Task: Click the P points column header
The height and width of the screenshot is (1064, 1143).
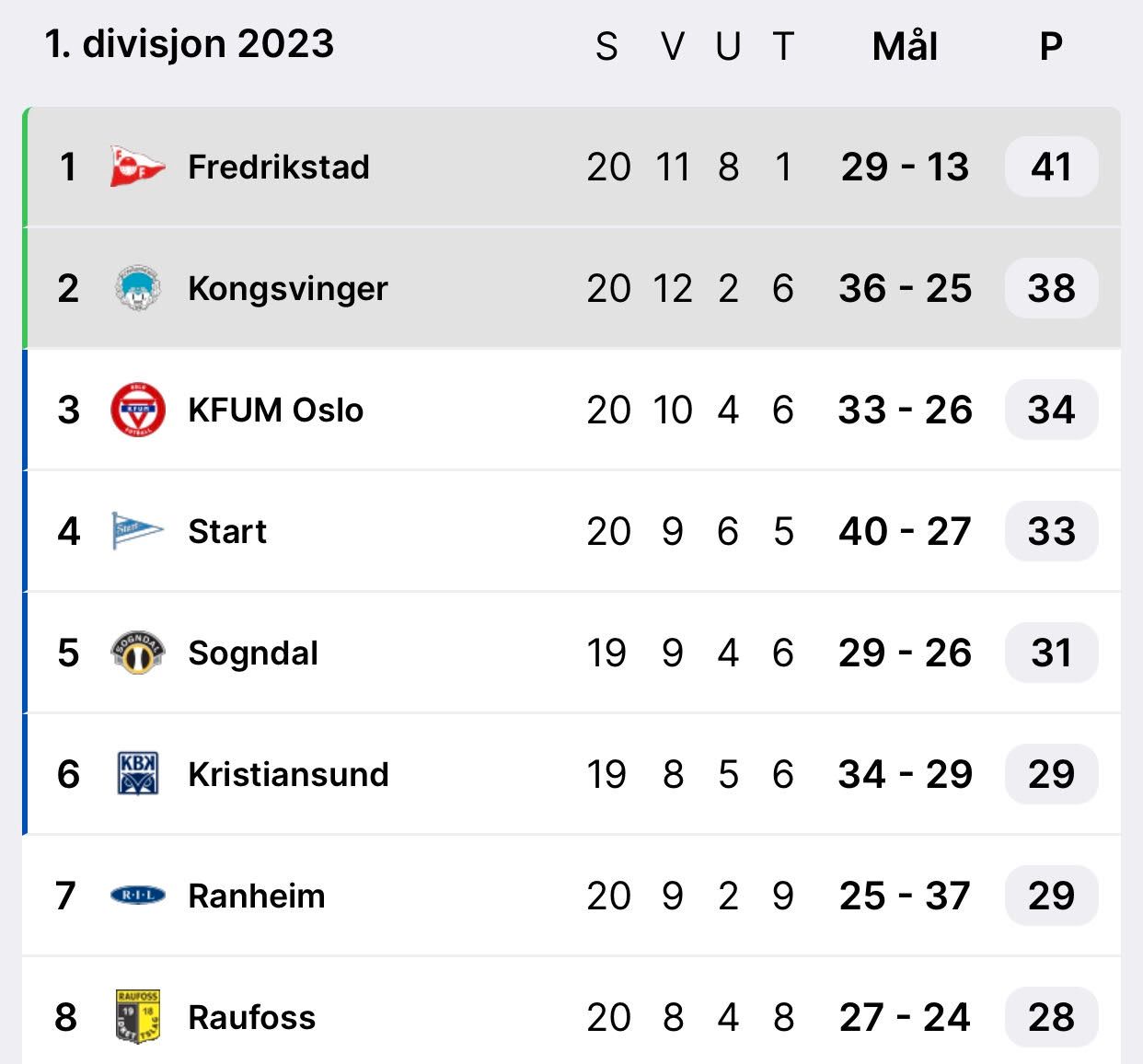Action: point(1051,46)
